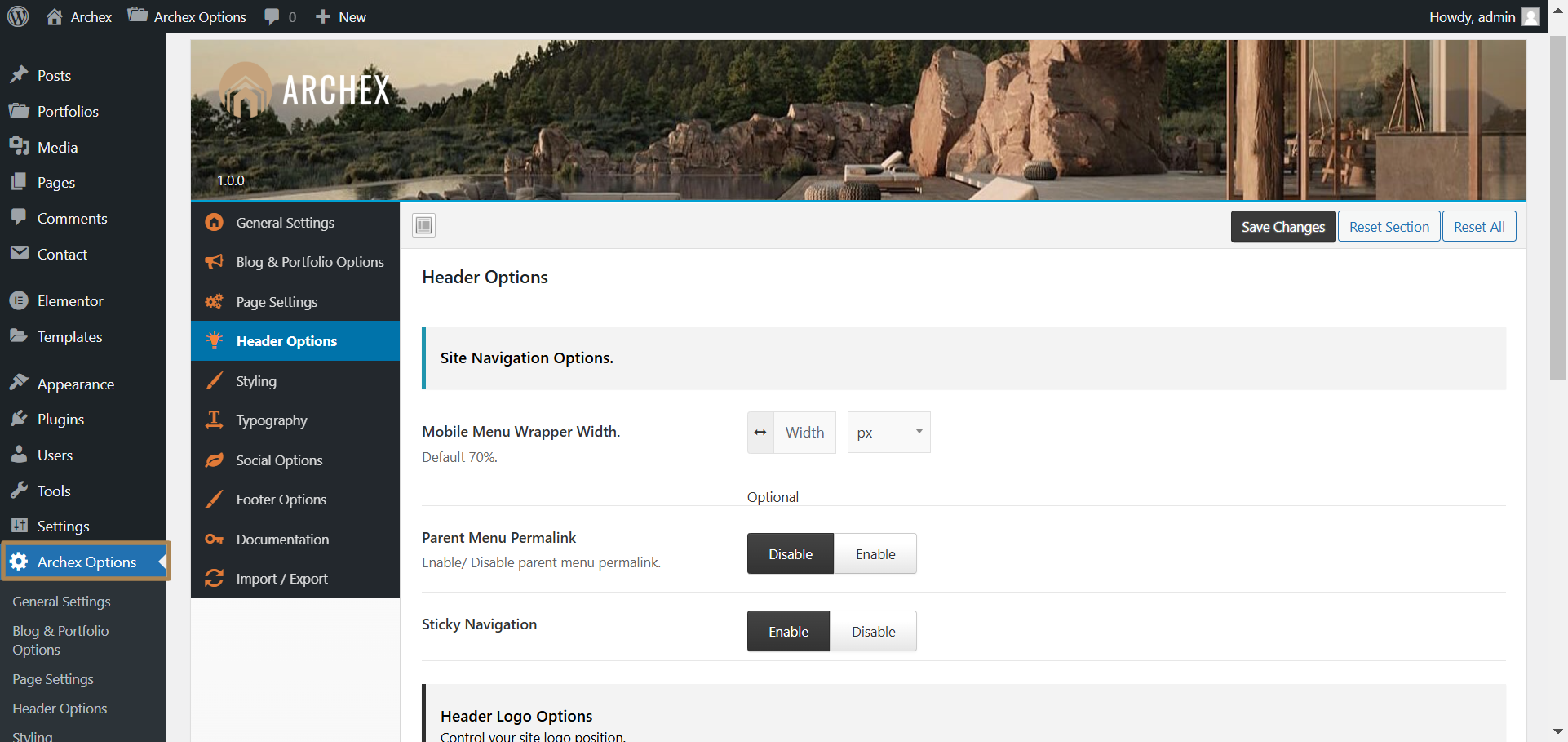Click the admin avatar icon
Screen dimensions: 1568x742
coord(1531,16)
